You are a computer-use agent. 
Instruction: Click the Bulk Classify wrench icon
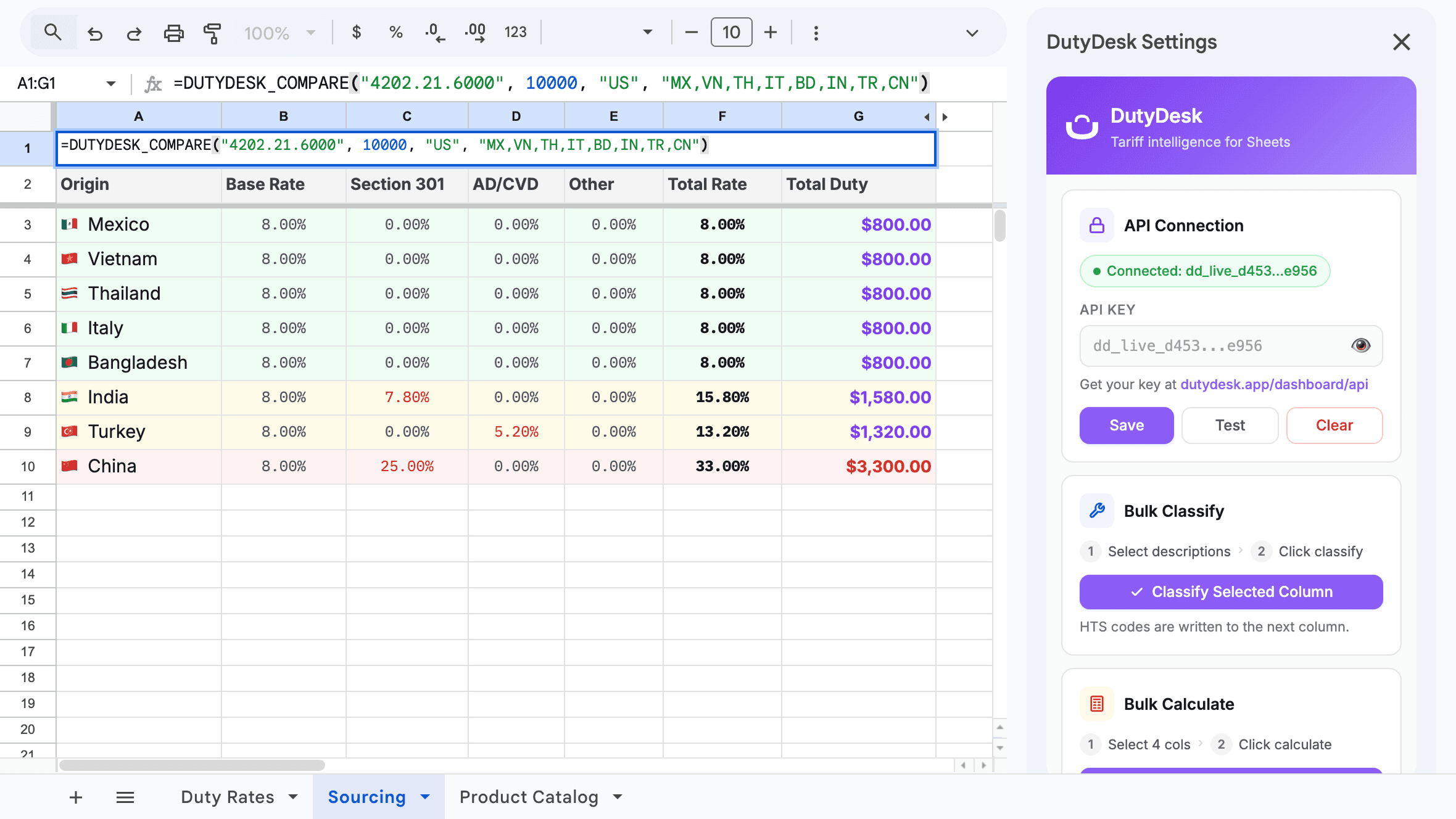point(1096,511)
